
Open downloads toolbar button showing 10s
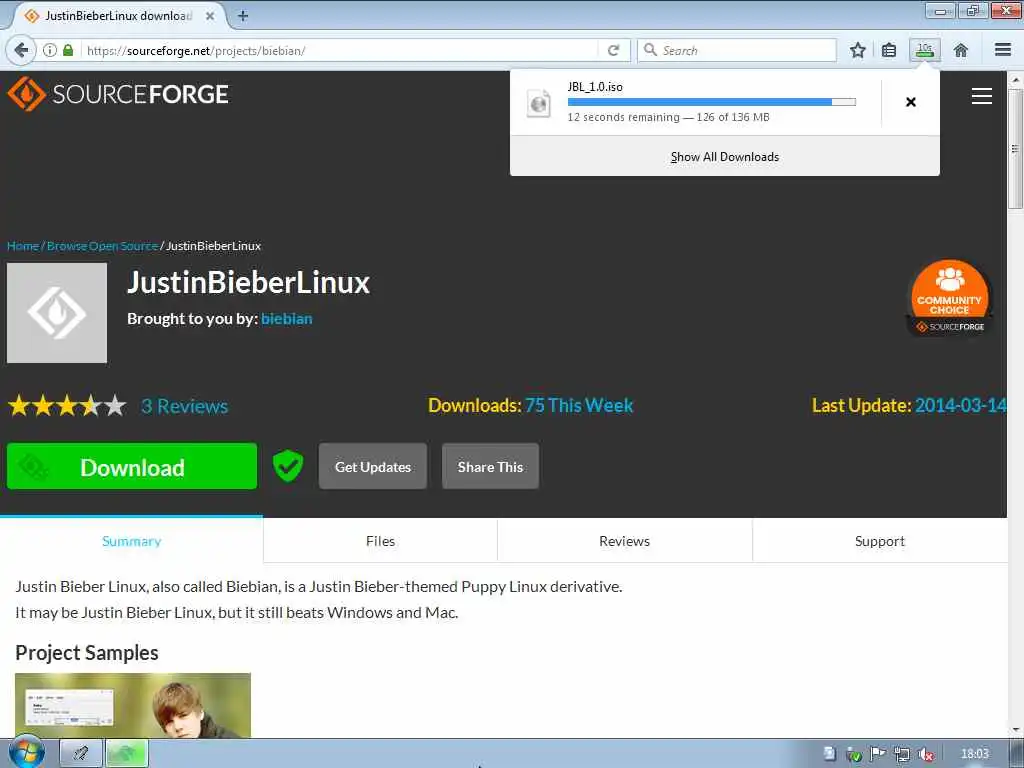(x=925, y=50)
